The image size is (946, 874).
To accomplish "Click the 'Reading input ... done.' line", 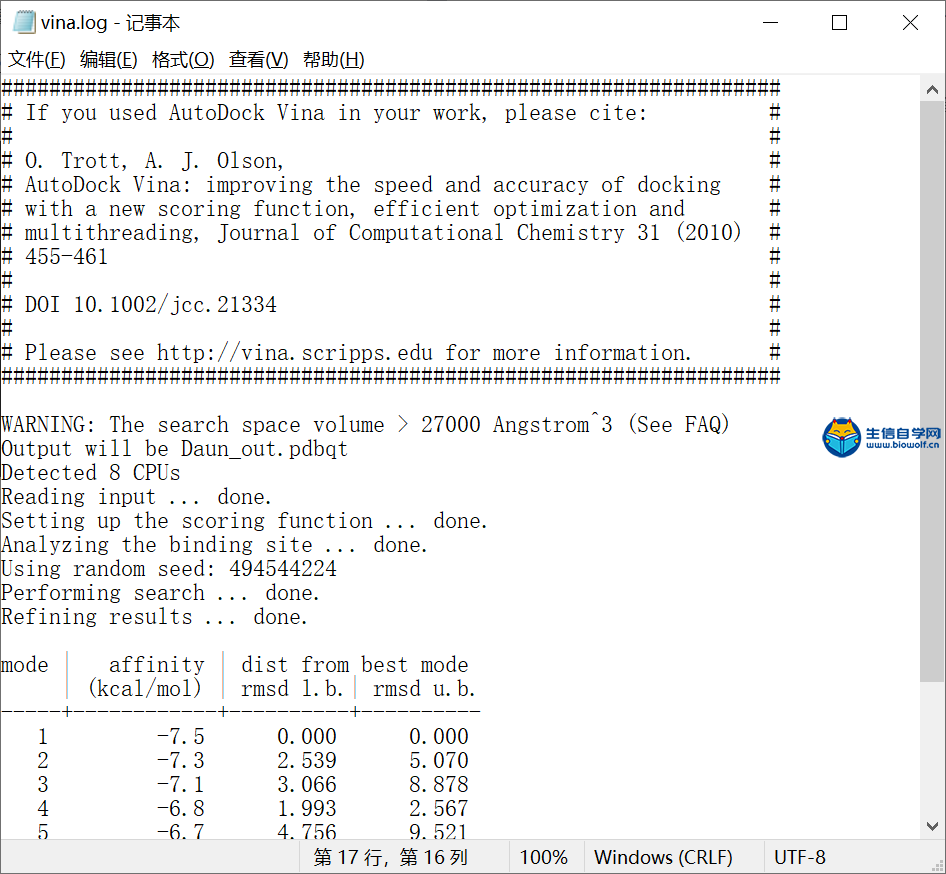I will (136, 497).
